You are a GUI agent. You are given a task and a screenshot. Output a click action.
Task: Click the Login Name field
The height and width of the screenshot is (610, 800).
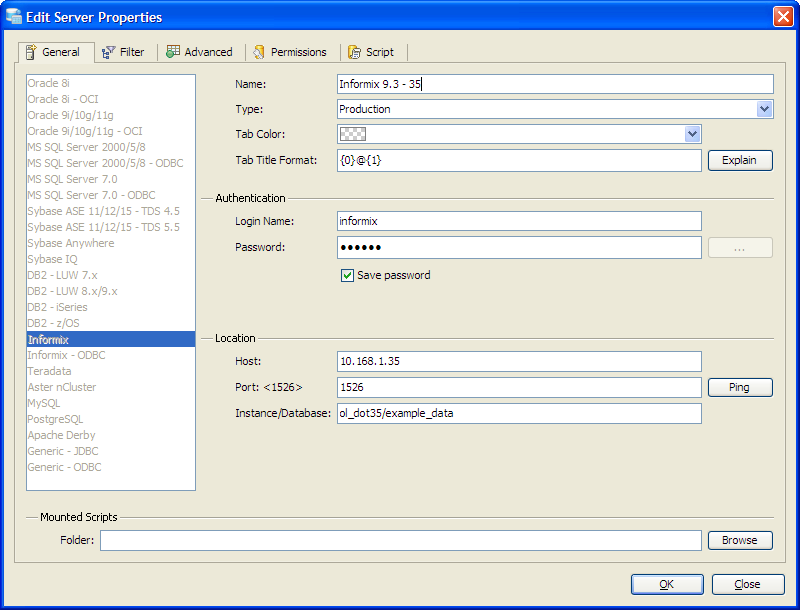tap(519, 221)
